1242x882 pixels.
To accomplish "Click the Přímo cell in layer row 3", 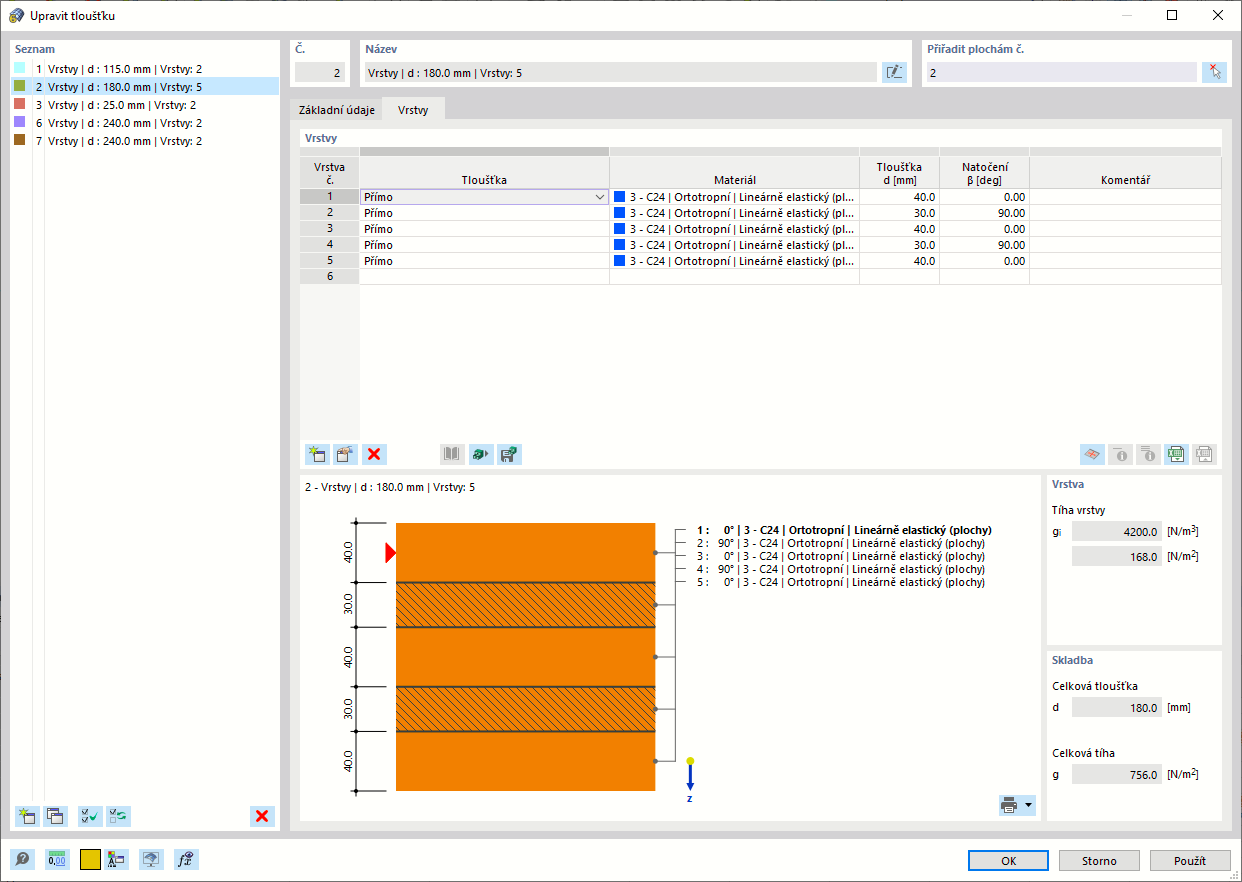I will click(x=484, y=229).
